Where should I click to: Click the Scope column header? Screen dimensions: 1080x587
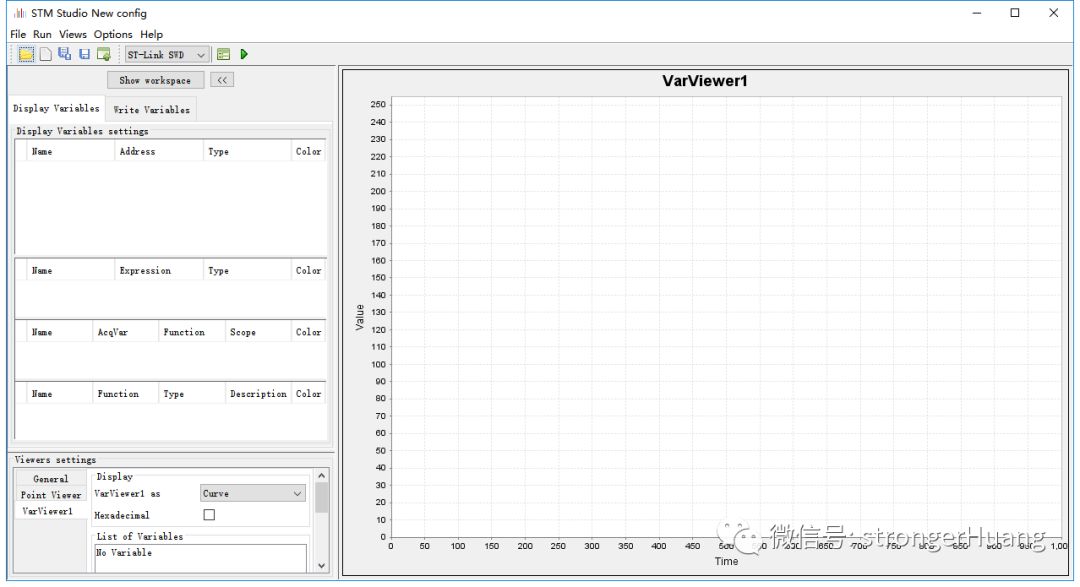(258, 332)
